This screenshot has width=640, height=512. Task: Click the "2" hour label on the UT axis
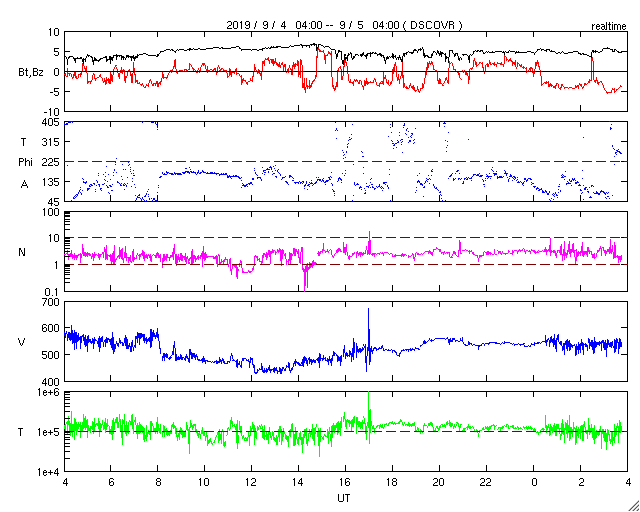[581, 483]
